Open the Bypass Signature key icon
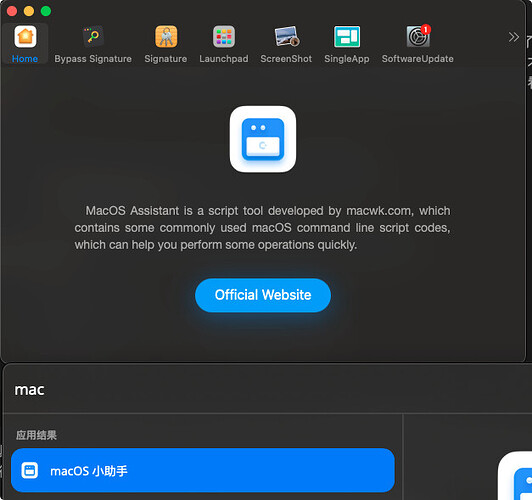This screenshot has height=500, width=532. coord(93,36)
